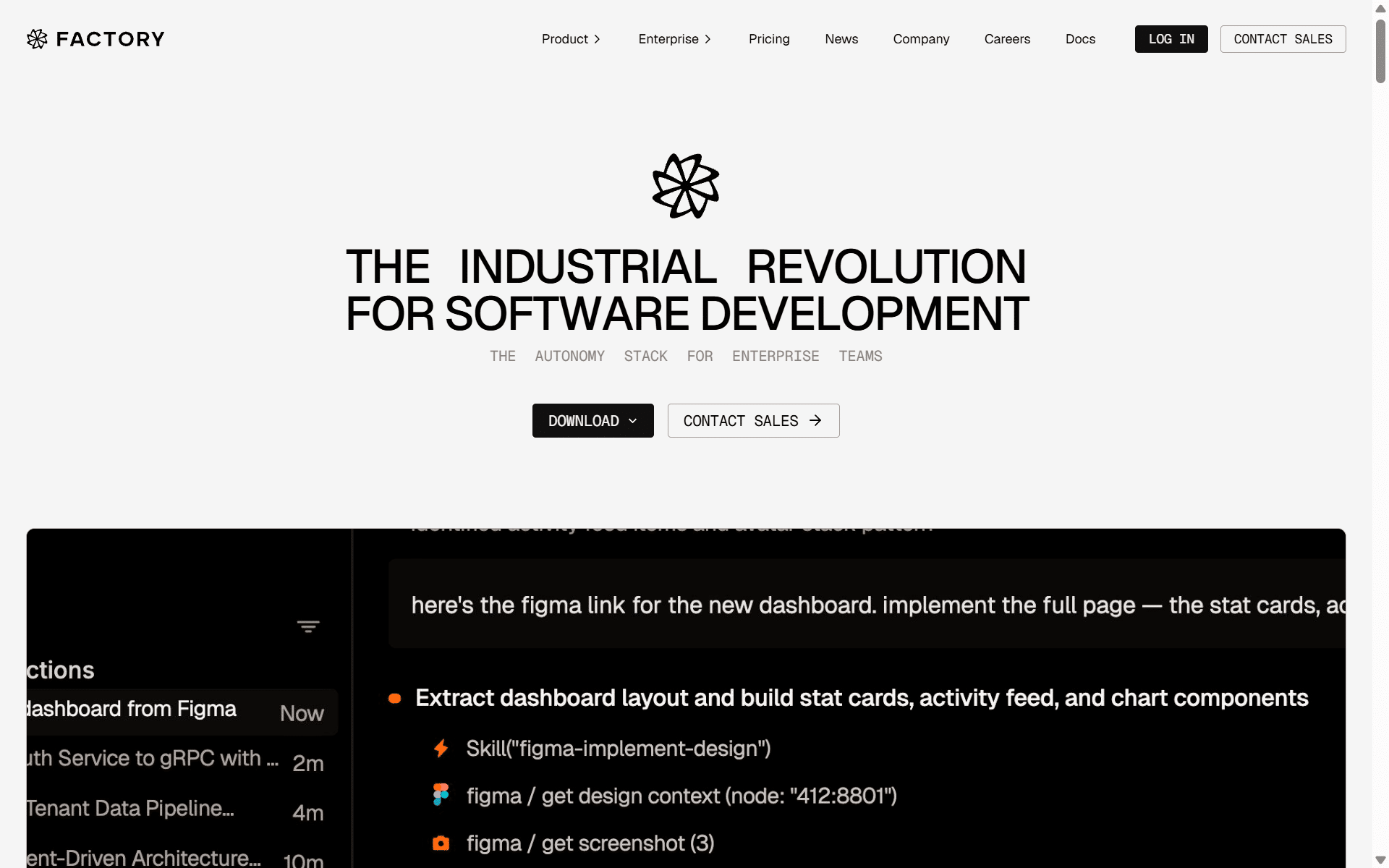Open the Docs link
Image resolution: width=1389 pixels, height=868 pixels.
1080,39
